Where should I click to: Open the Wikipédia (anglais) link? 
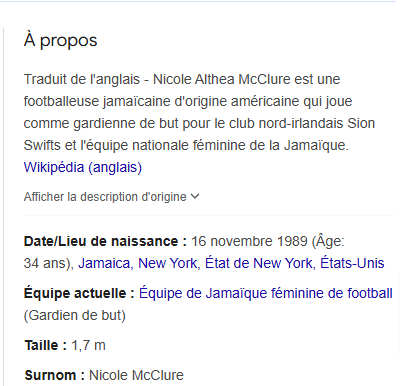83,167
